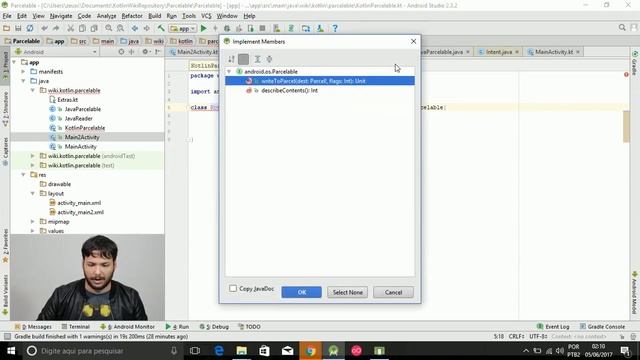The height and width of the screenshot is (360, 640).
Task: Click the Select None button
Action: click(x=347, y=292)
